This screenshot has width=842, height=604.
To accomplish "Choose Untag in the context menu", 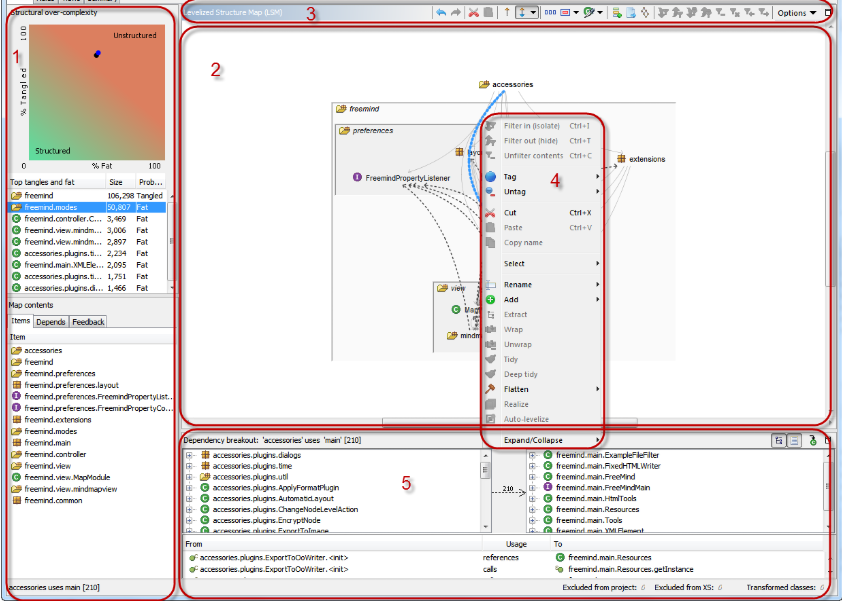I will pos(542,192).
